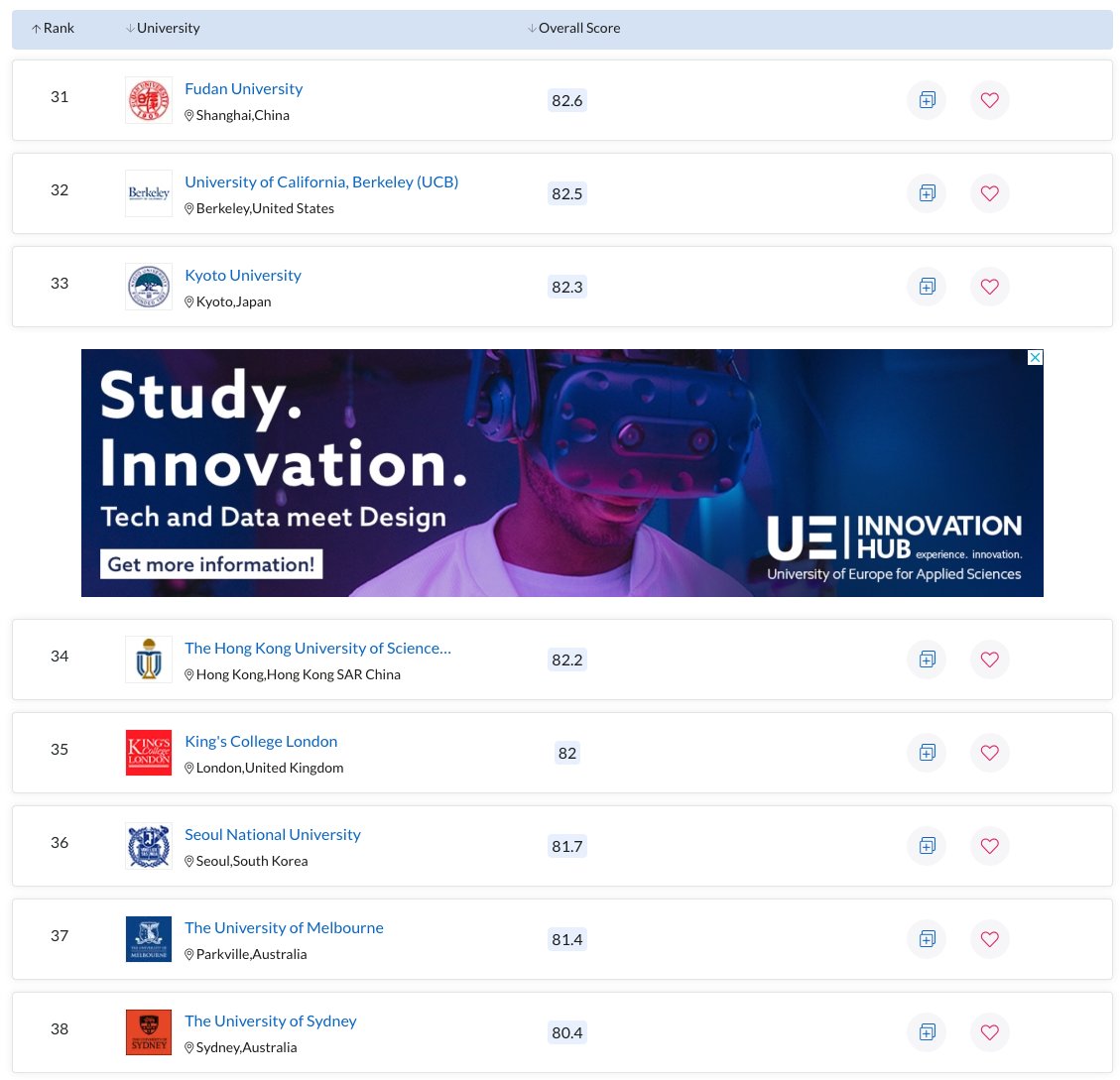Click the 82.2 score for HKUST
Viewport: 1120px width, 1080px height.
(567, 660)
